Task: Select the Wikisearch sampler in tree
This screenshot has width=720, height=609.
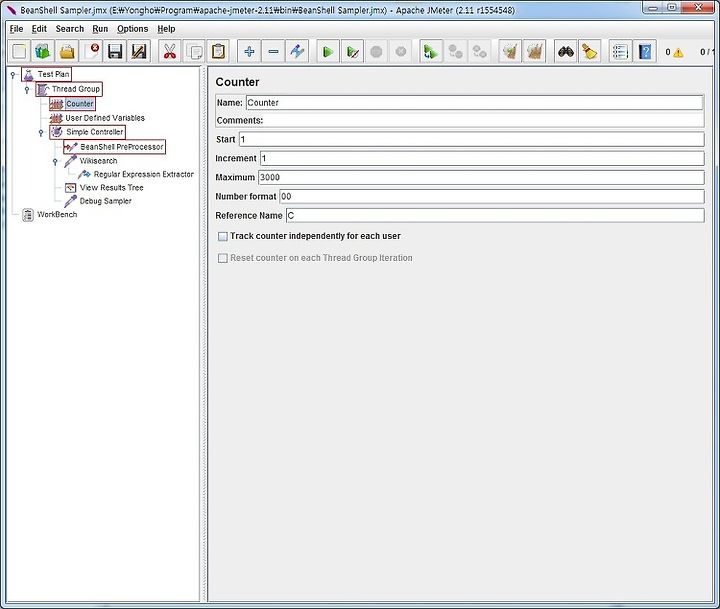Action: [91, 161]
